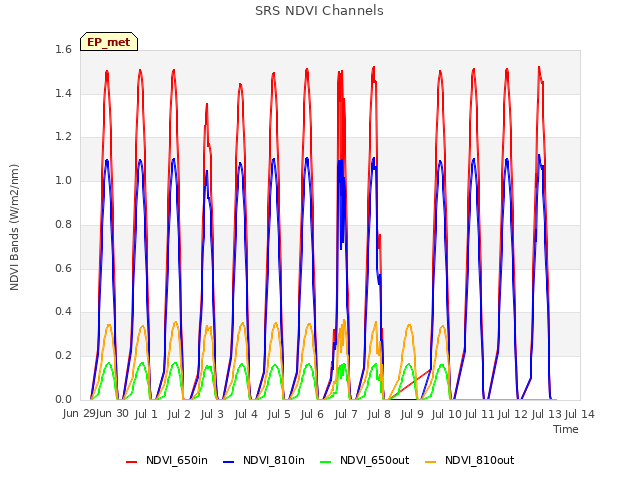The height and width of the screenshot is (480, 640).
Task: Click the SRS NDVI Channels chart title
Action: pos(319,11)
